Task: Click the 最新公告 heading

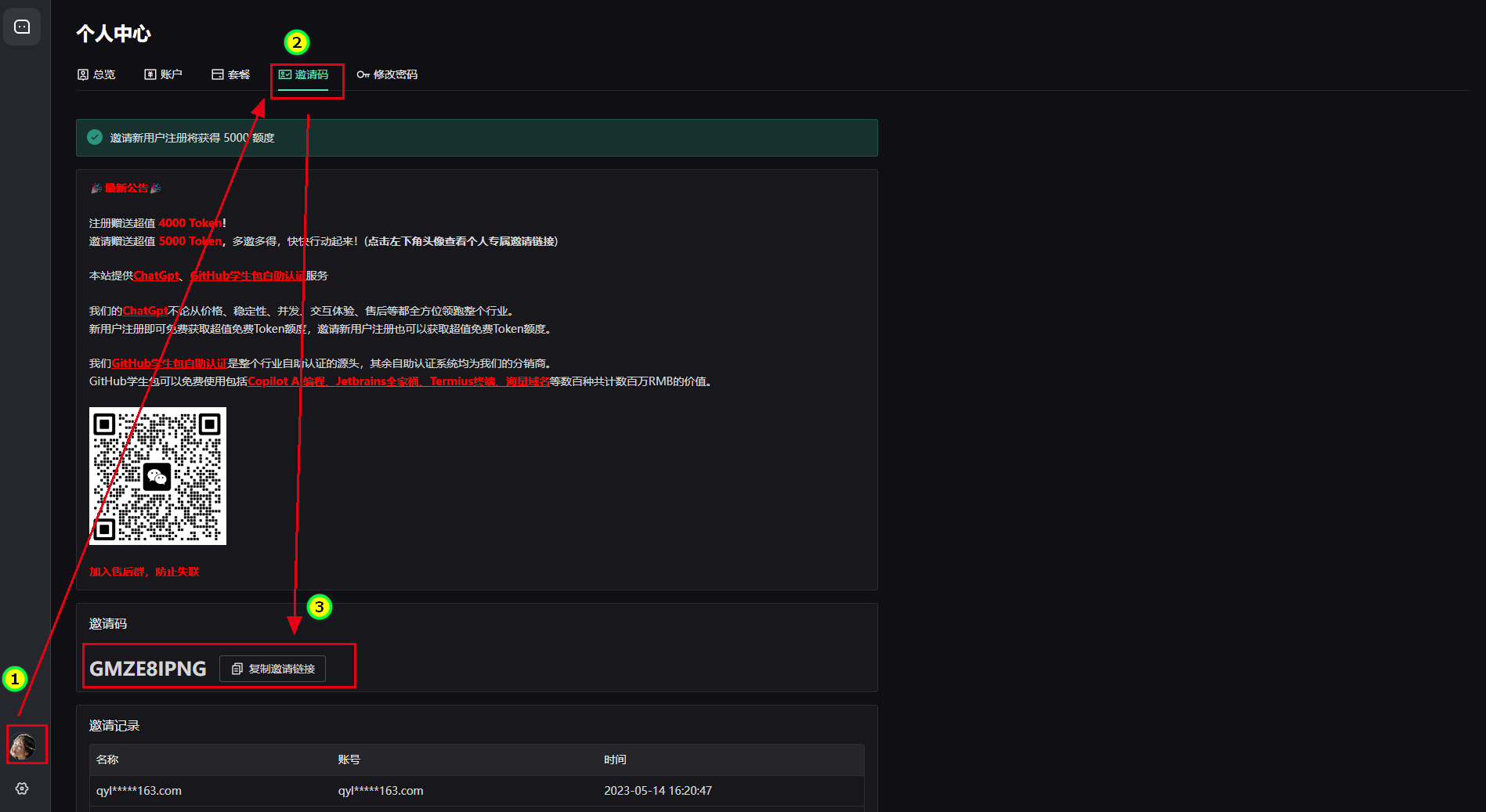Action: (x=126, y=188)
